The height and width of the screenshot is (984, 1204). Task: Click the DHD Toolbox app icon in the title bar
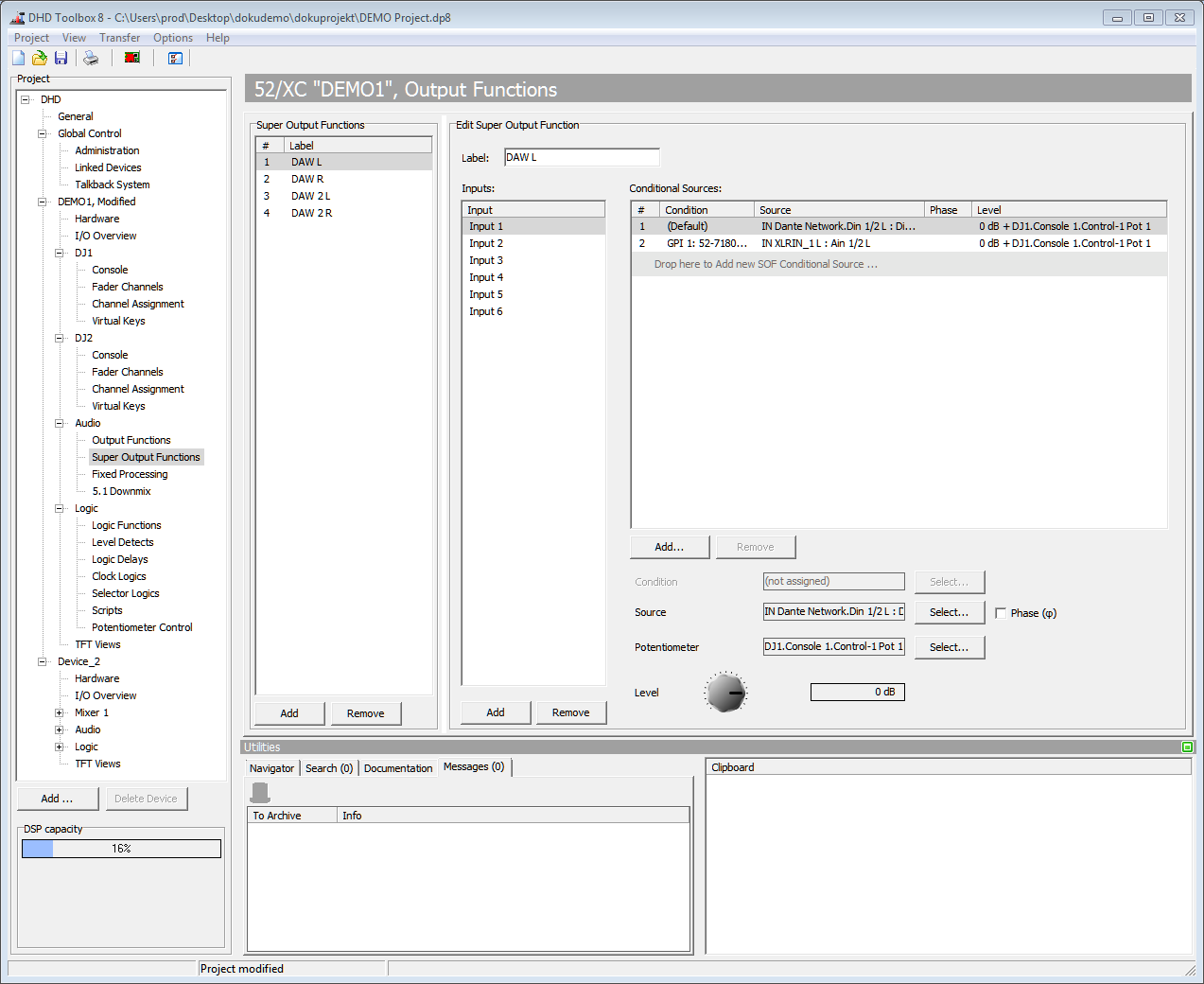[x=17, y=17]
